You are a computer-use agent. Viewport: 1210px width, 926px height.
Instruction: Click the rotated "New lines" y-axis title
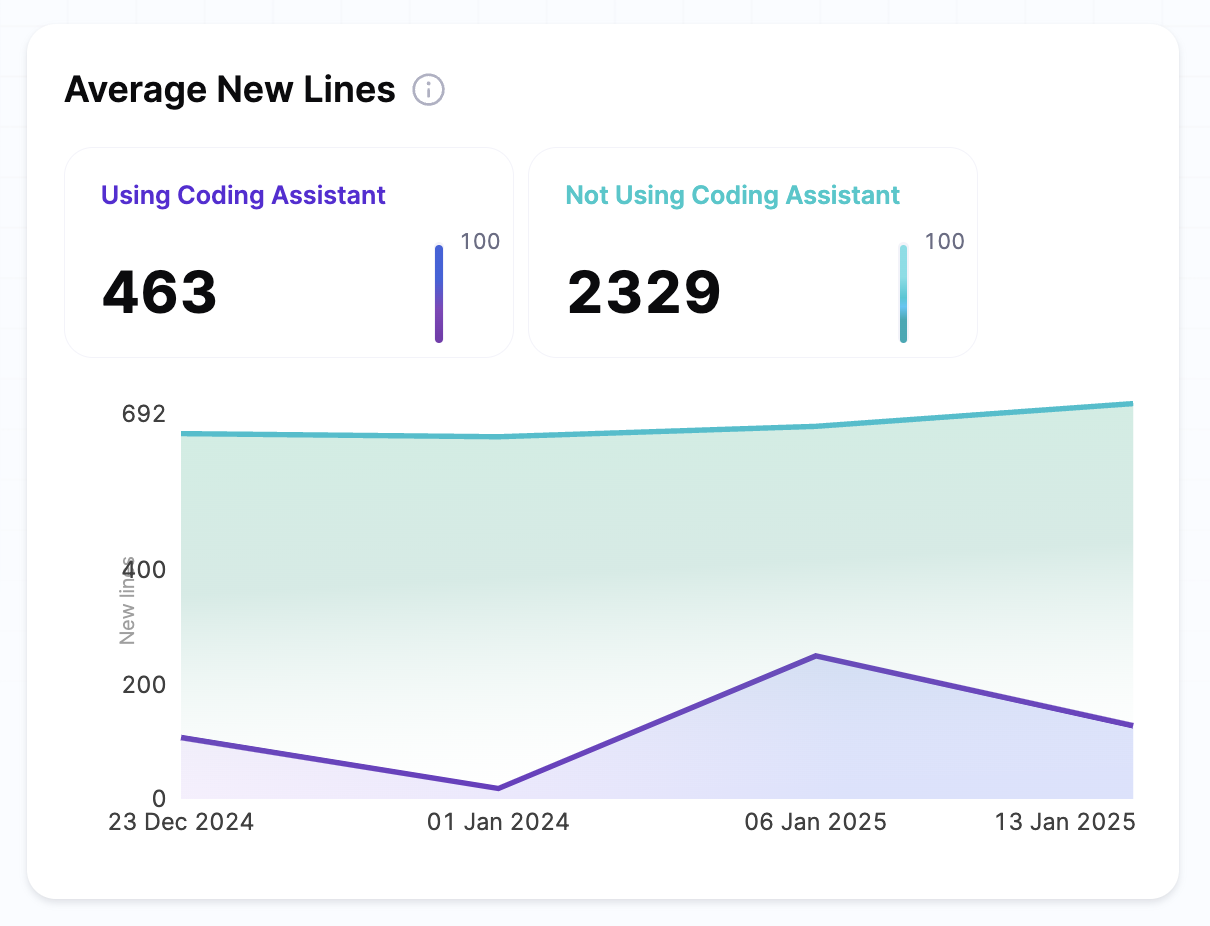point(127,600)
